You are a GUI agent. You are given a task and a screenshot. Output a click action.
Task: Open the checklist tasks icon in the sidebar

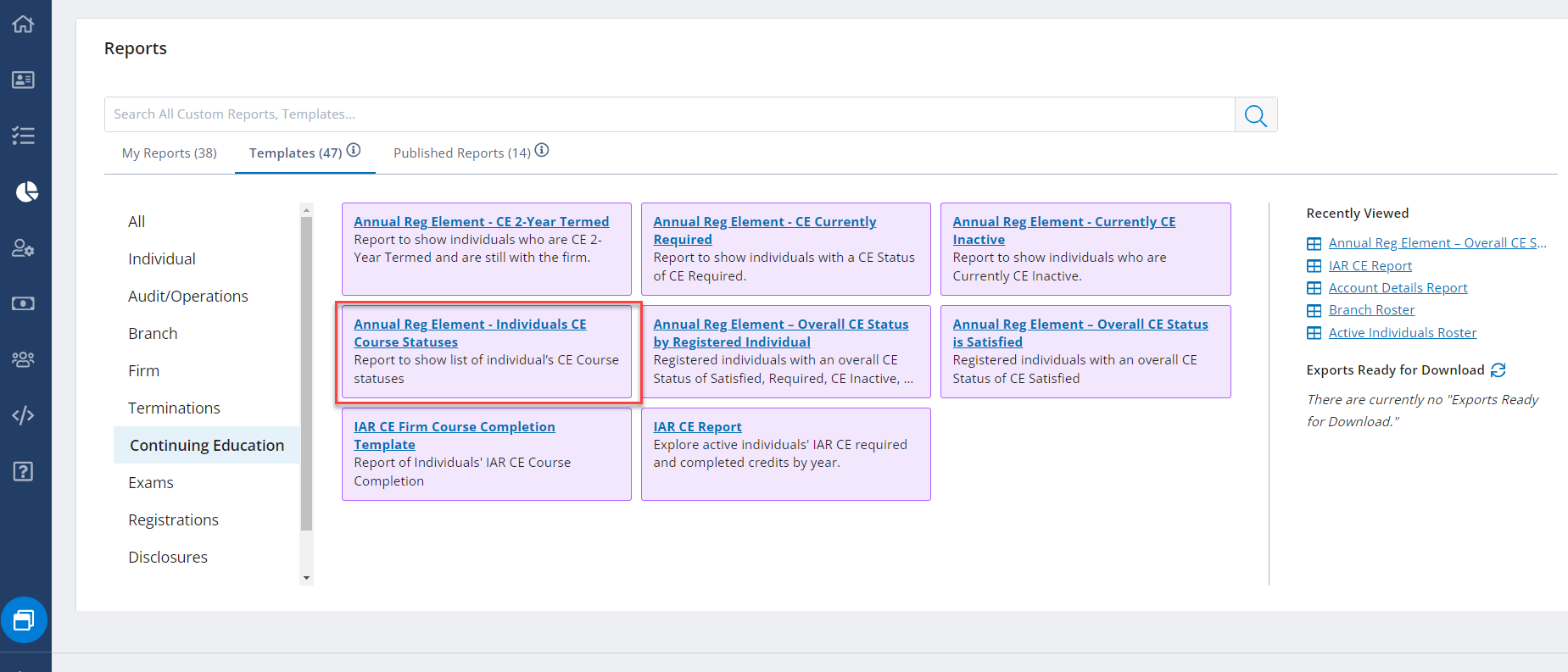(23, 136)
